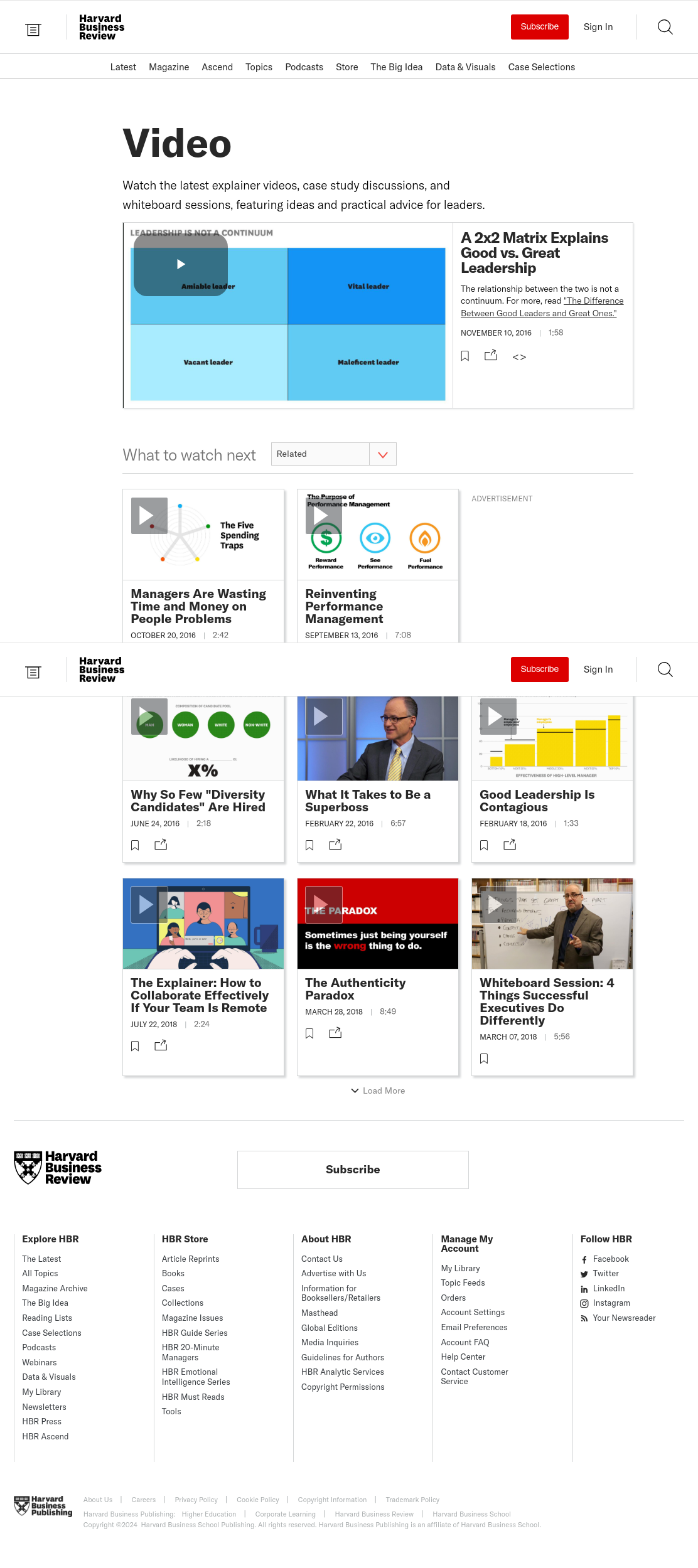Click the embed code icon for featured video

519,357
